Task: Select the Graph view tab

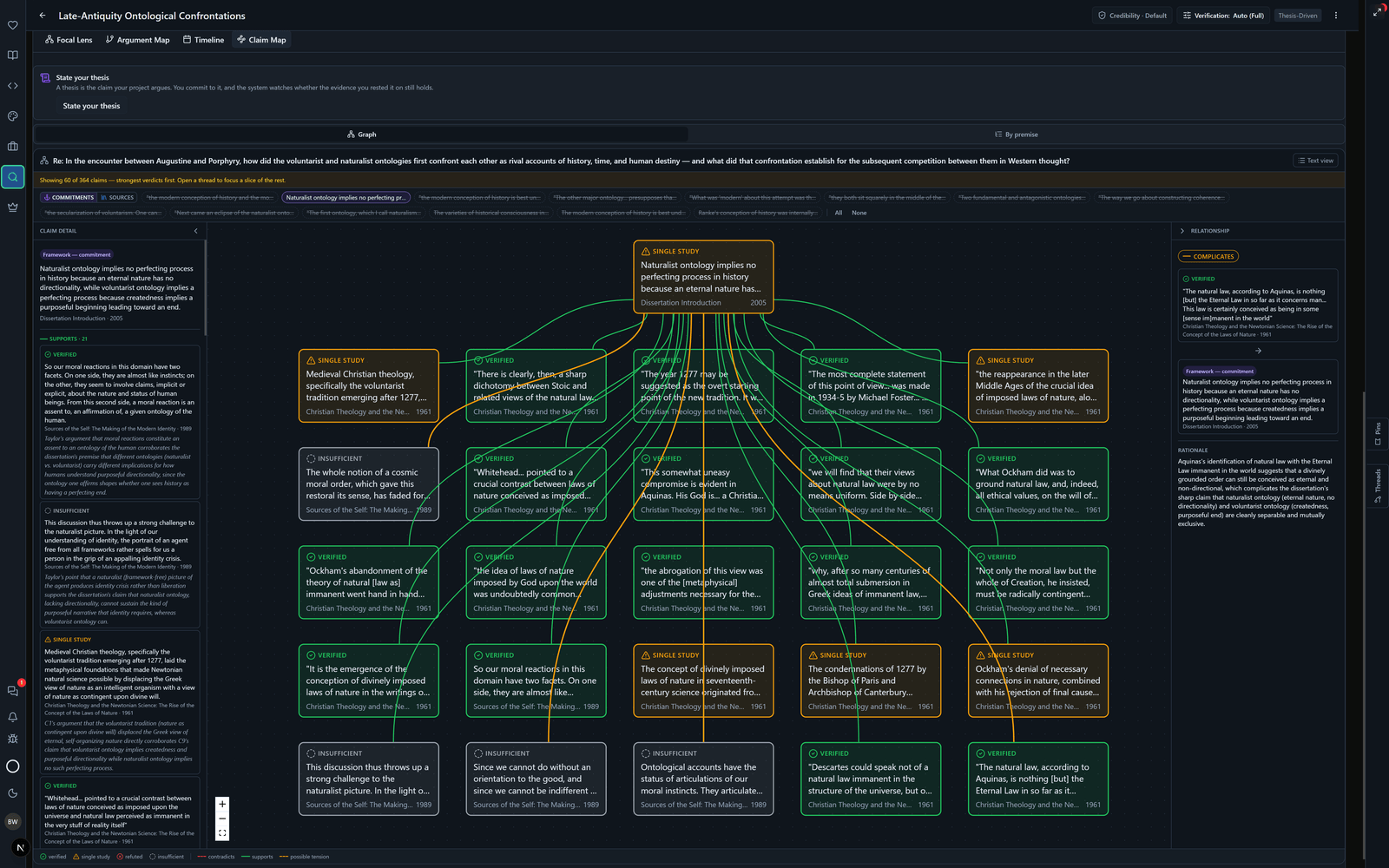Action: (361, 135)
